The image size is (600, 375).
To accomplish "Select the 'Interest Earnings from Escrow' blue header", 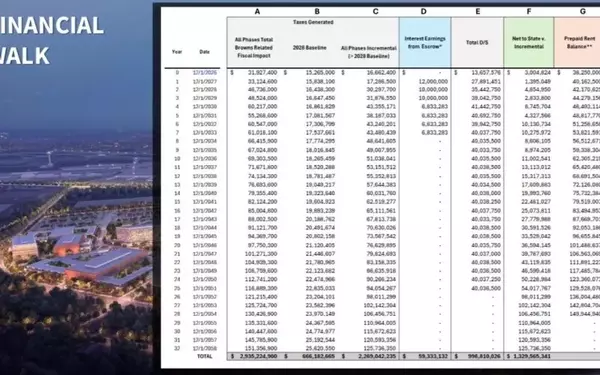I will click(425, 42).
